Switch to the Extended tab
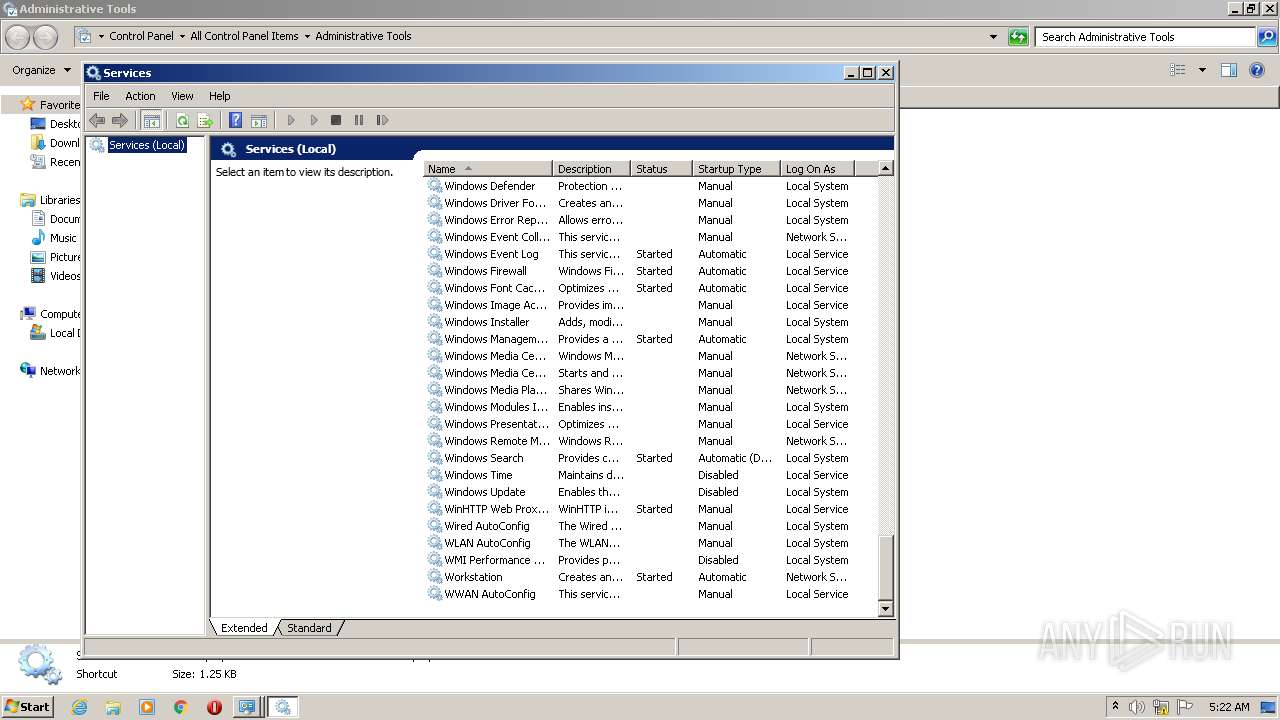 (x=244, y=628)
